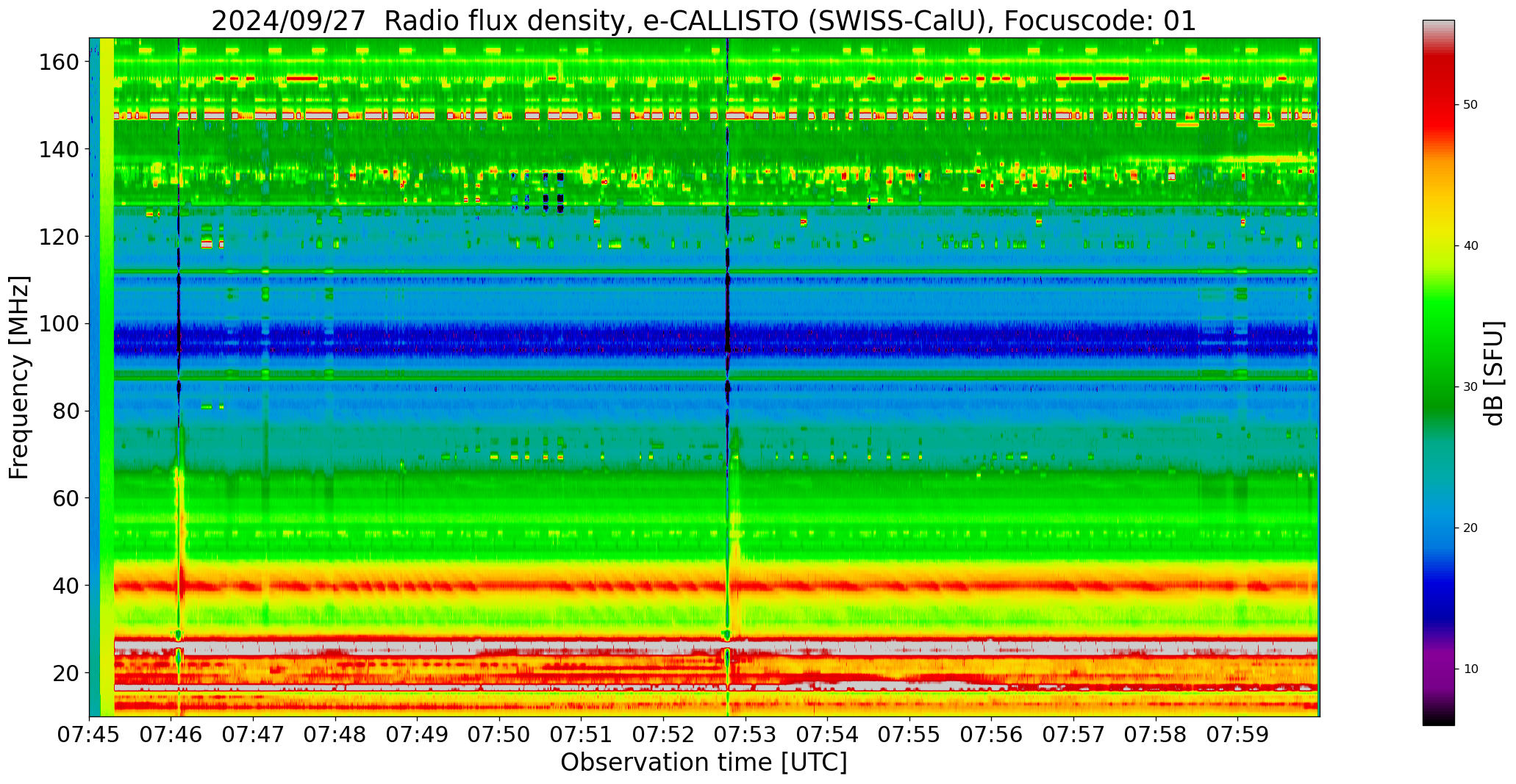
Task: Click the colorbar tick label 50
Action: (1470, 105)
